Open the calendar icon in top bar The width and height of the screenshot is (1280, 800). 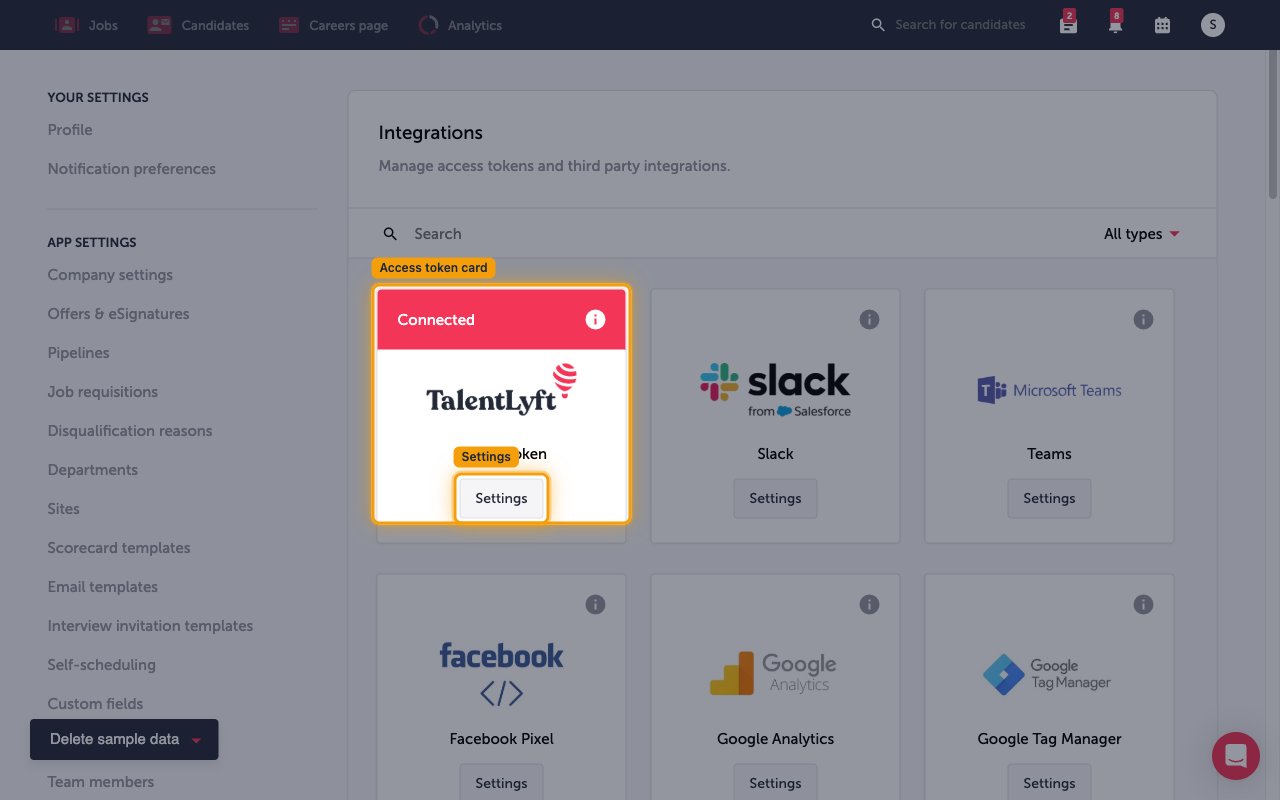(x=1162, y=25)
